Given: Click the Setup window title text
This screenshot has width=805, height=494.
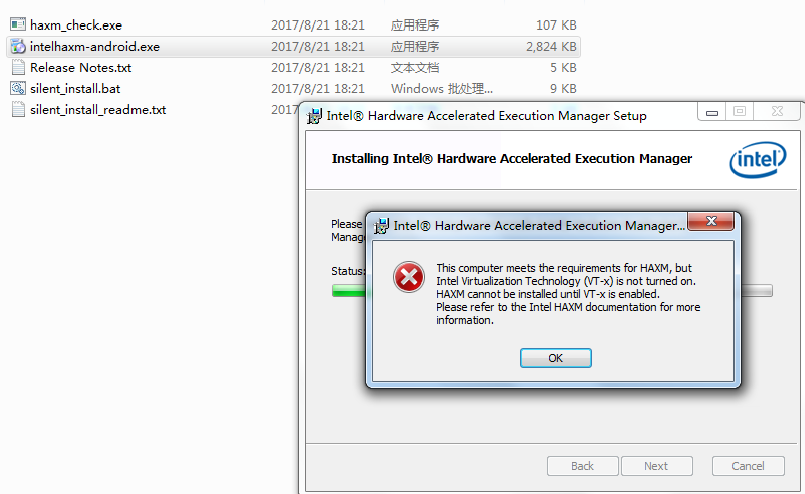Looking at the screenshot, I should pyautogui.click(x=486, y=116).
